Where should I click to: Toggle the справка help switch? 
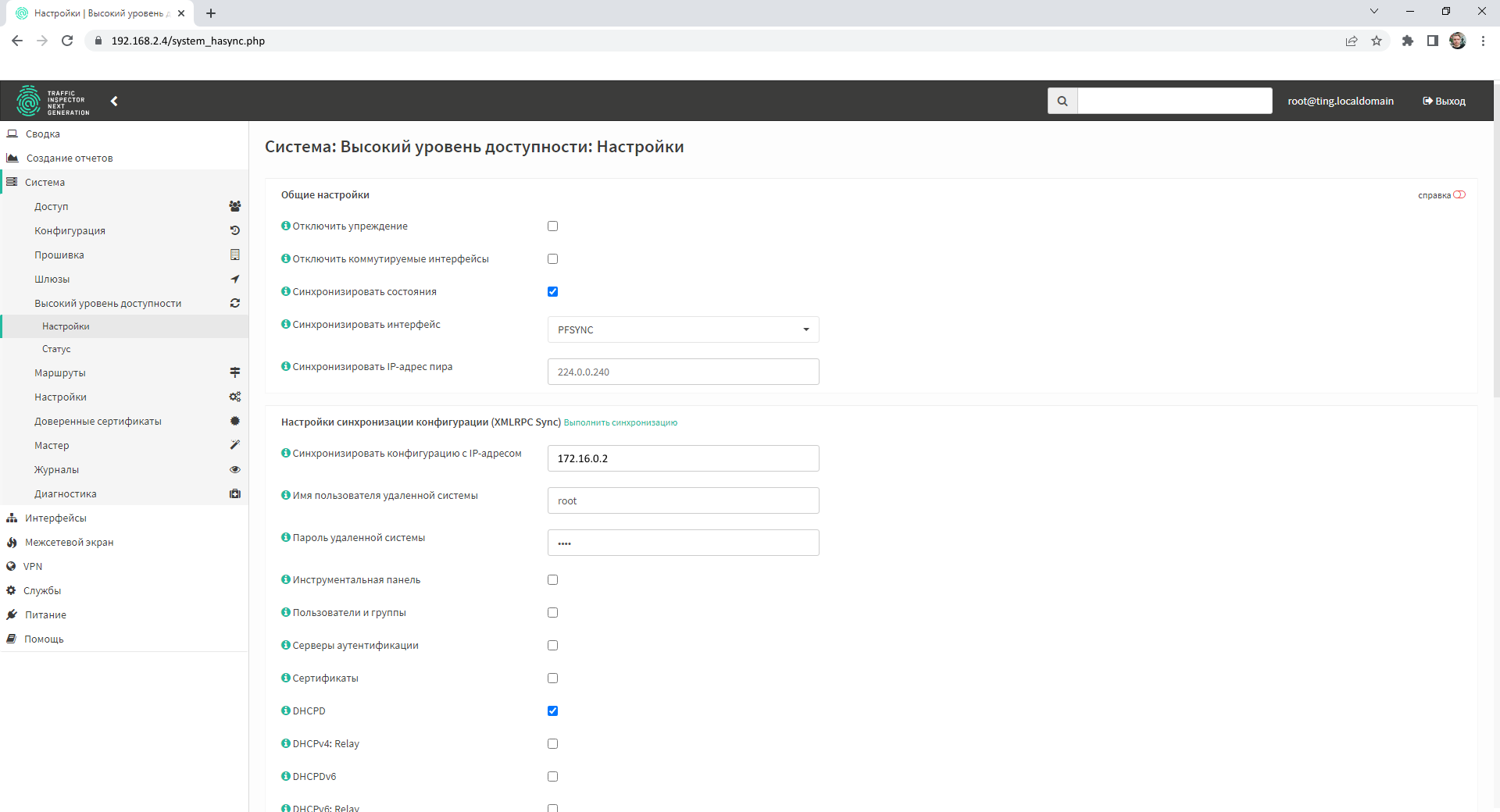coord(1459,194)
